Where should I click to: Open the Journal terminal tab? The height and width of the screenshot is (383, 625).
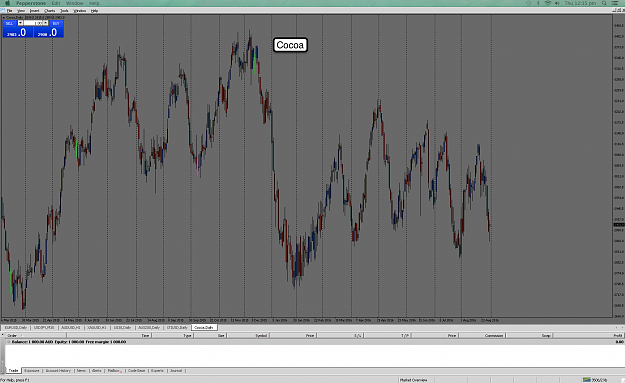pos(176,371)
